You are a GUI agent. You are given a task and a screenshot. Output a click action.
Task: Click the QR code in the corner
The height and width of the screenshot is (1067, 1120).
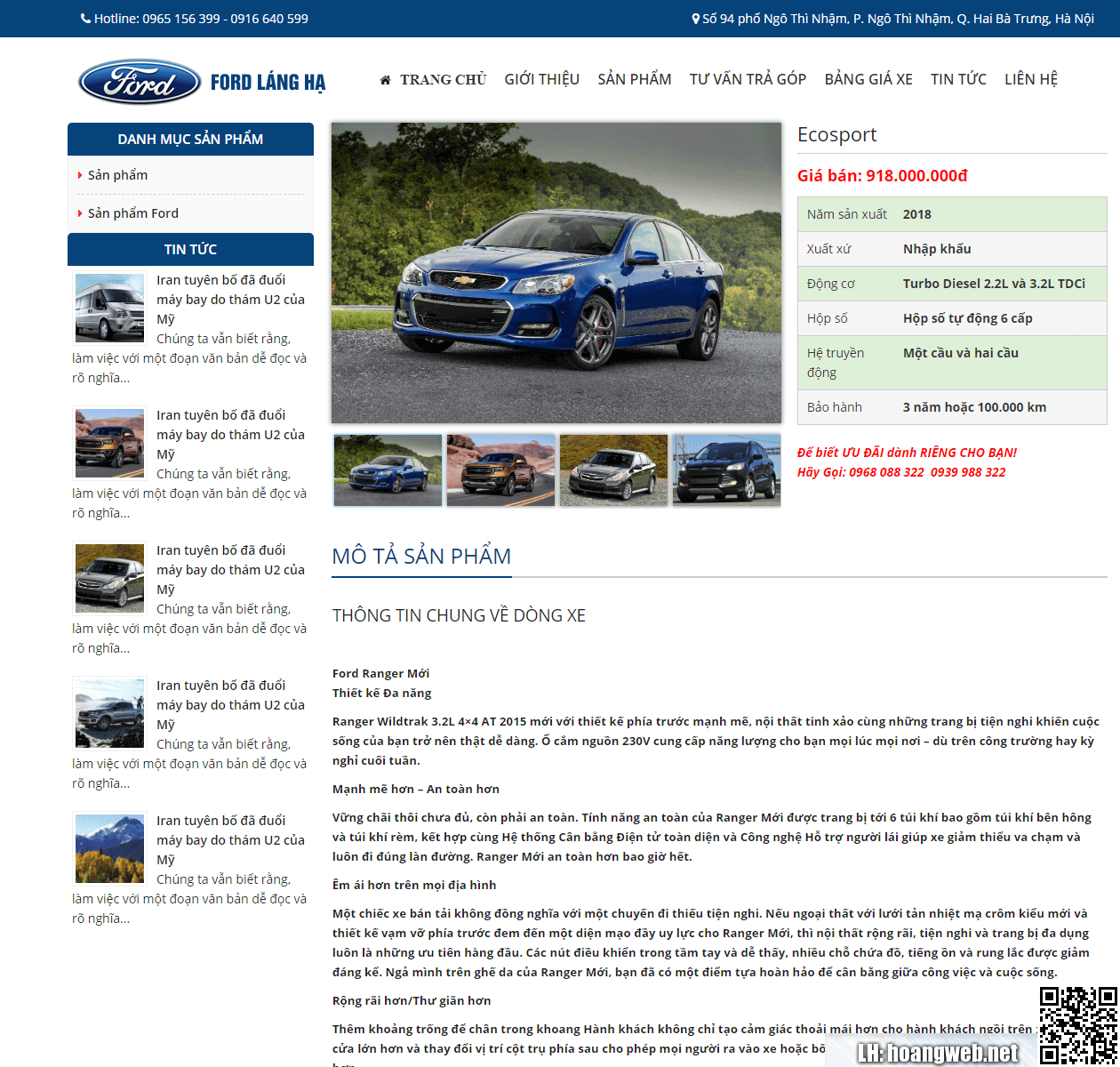click(1078, 1025)
